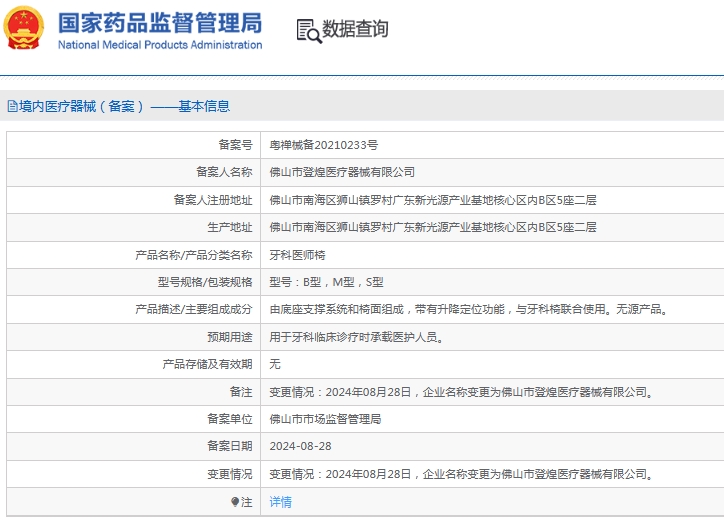
Task: Select the value 牙科医师椅
Action: (297, 255)
